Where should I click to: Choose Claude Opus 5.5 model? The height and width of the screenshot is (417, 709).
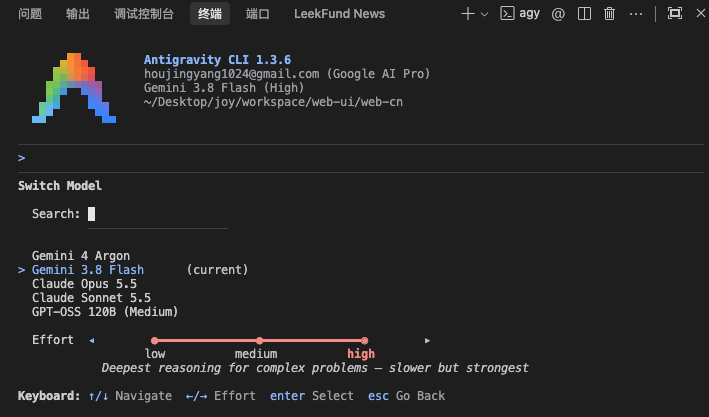84,284
